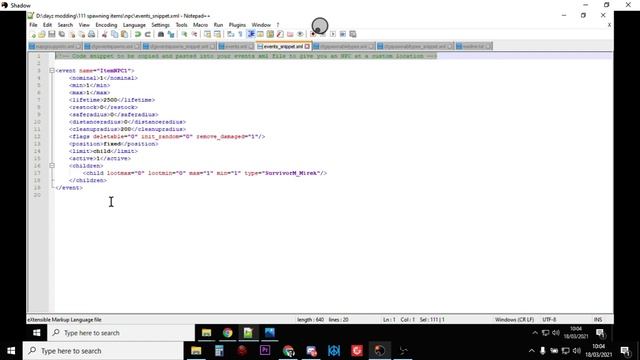
Task: Create a new document with New icon
Action: coord(33,34)
